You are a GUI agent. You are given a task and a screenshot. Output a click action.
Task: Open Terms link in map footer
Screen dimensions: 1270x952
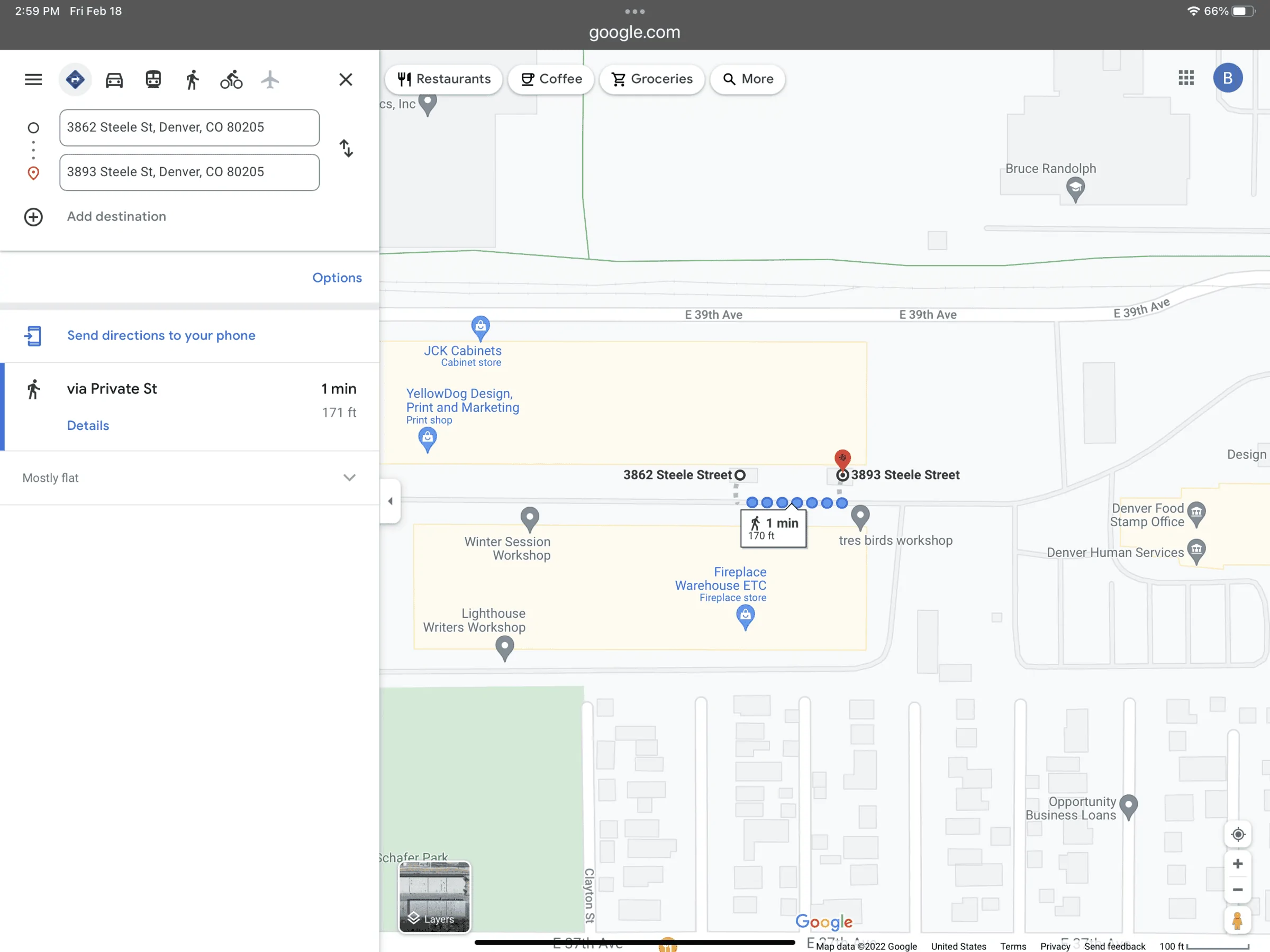[x=1013, y=946]
